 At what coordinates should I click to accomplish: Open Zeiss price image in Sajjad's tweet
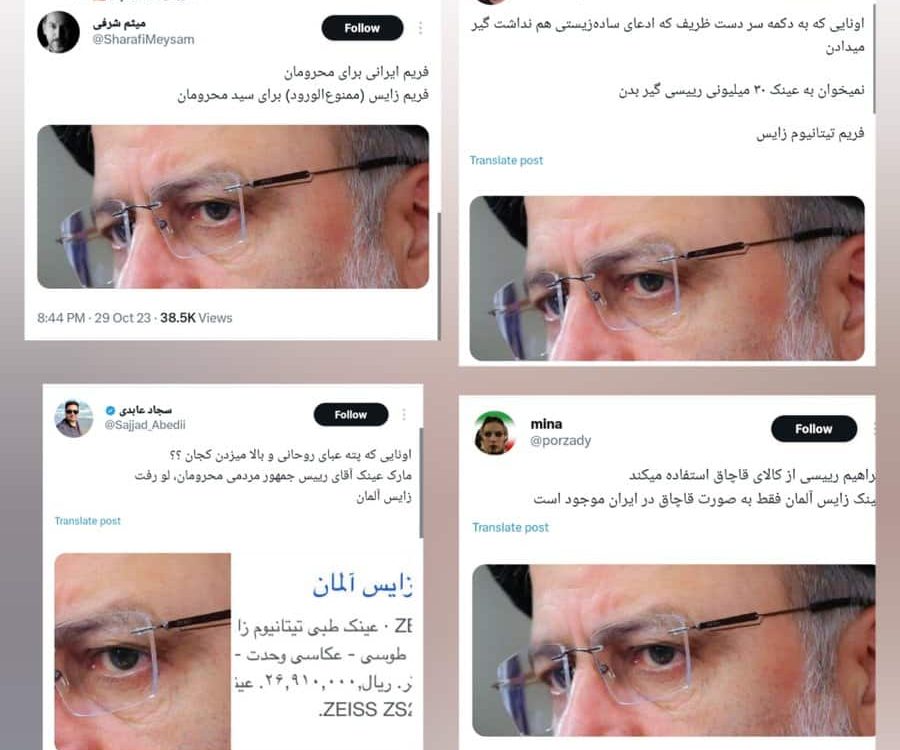pos(233,651)
